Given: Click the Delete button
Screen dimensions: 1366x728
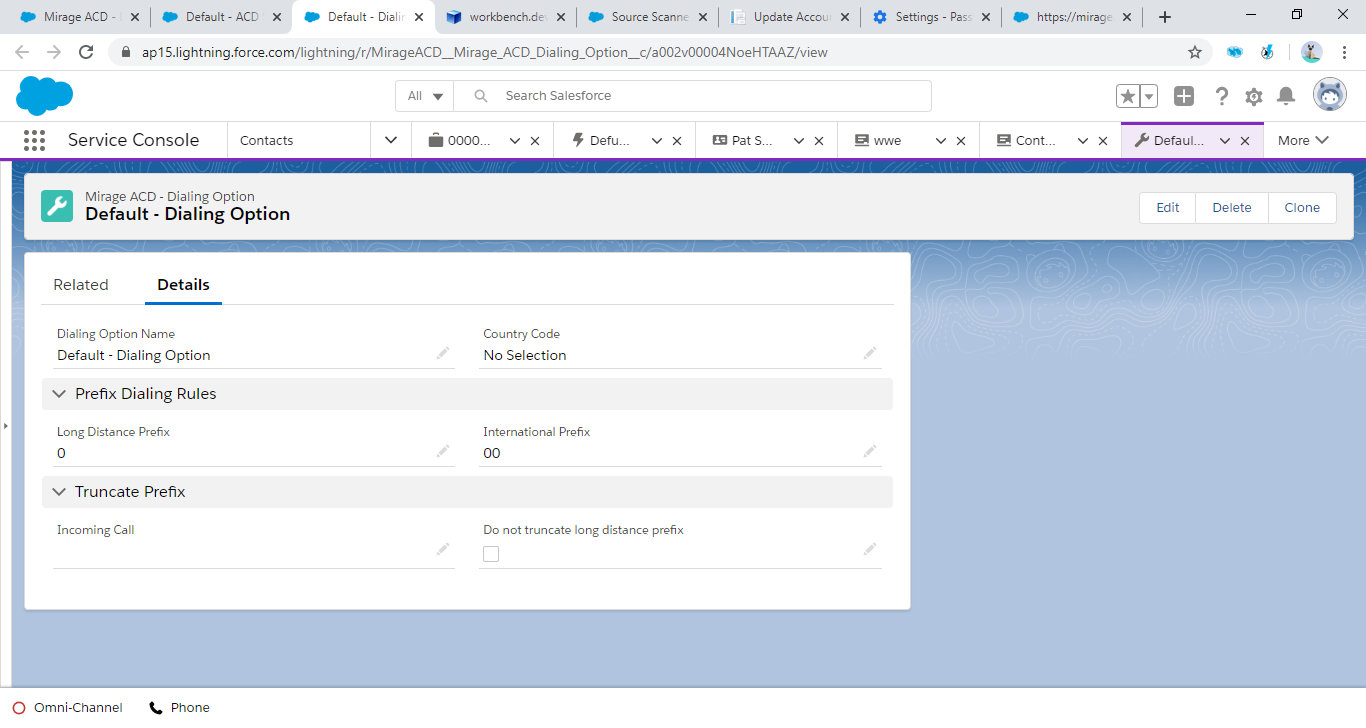Looking at the screenshot, I should [1232, 208].
